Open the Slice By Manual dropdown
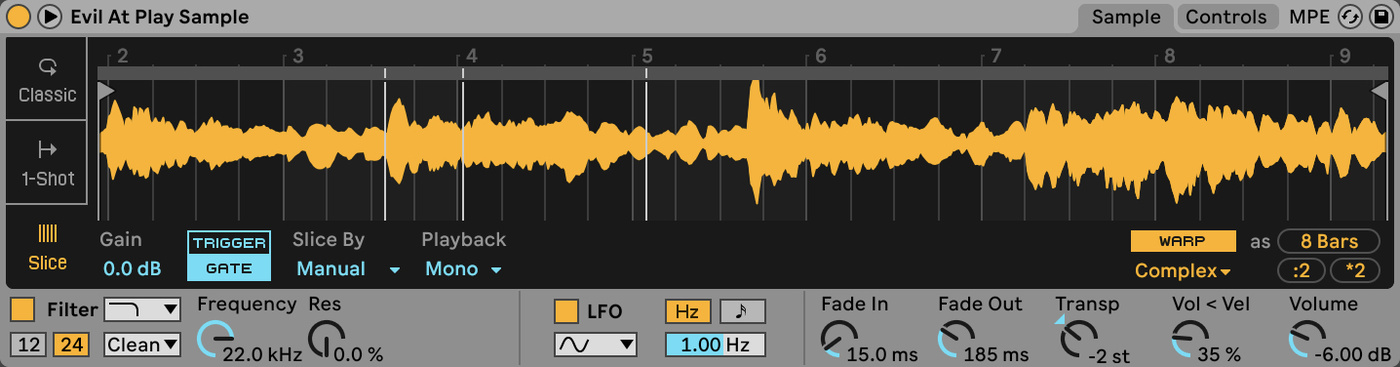The image size is (1400, 367). [x=348, y=269]
